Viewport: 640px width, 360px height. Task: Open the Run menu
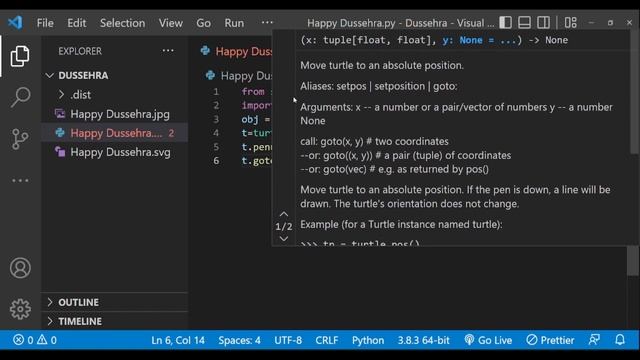(x=234, y=23)
